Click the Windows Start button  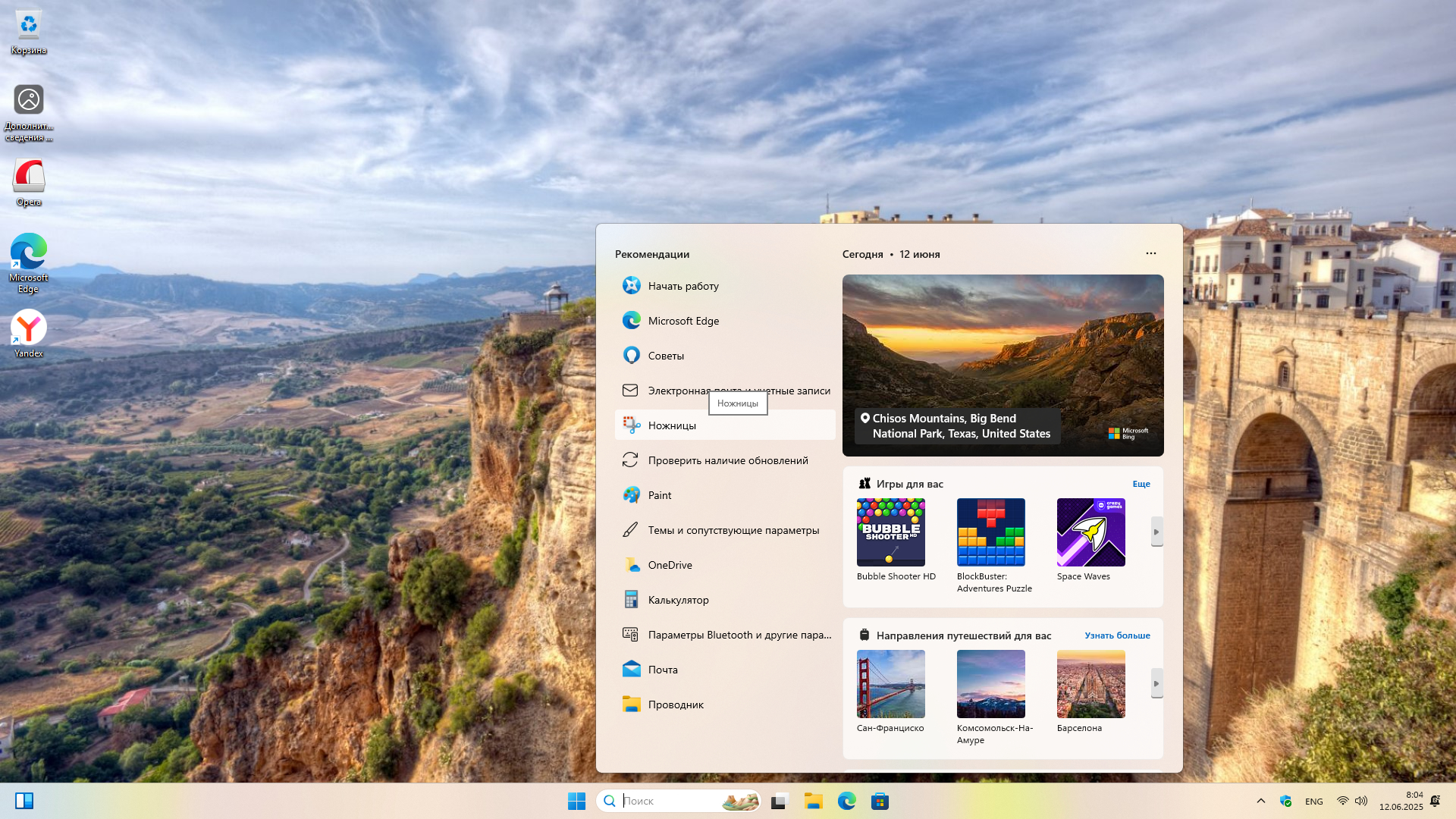pyautogui.click(x=576, y=801)
